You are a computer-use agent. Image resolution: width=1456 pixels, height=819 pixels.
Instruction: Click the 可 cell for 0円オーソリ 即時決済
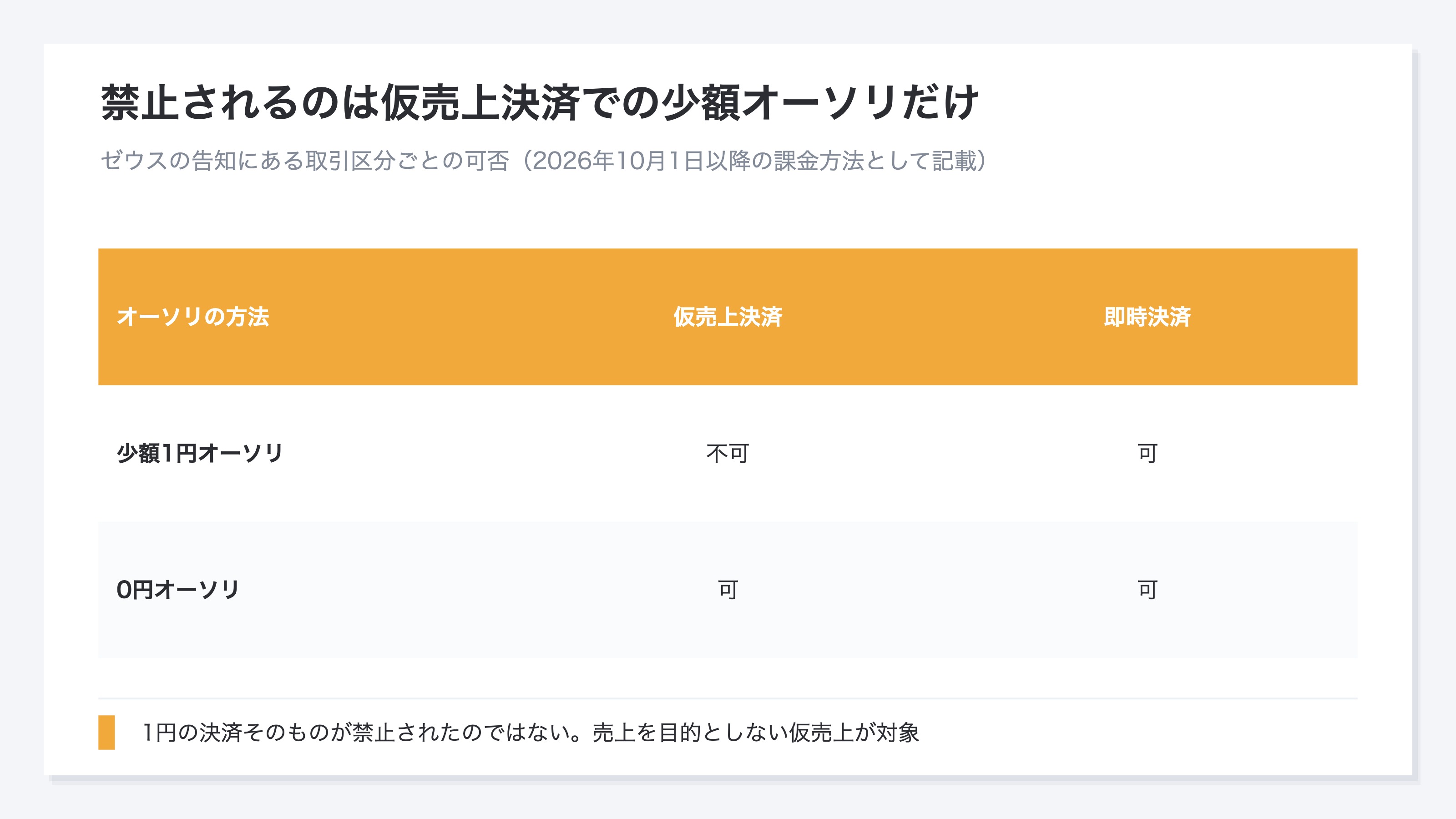click(x=1147, y=590)
